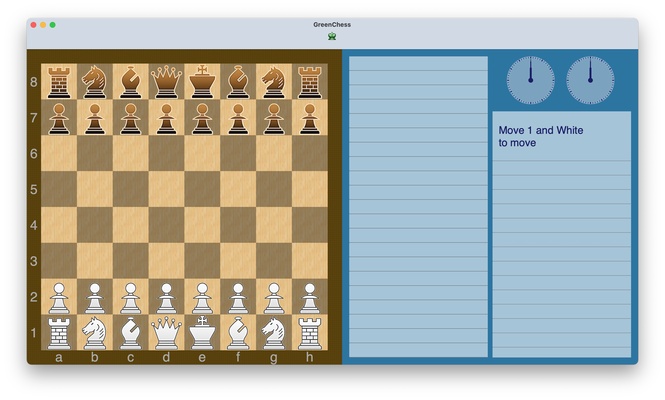Click the 'Move 1 and White to move' text
The width and height of the screenshot is (665, 400).
[541, 137]
